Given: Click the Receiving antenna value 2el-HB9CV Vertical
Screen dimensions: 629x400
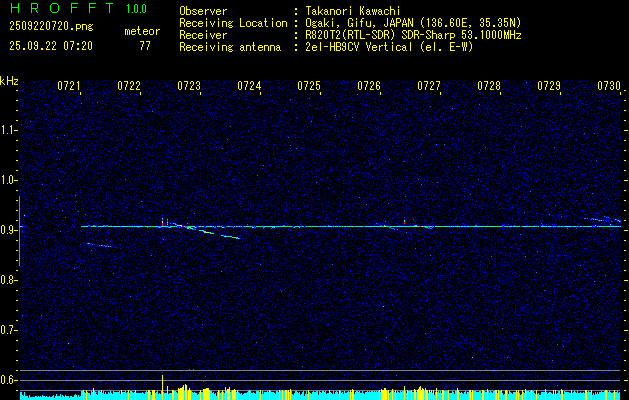Looking at the screenshot, I should (x=358, y=47).
